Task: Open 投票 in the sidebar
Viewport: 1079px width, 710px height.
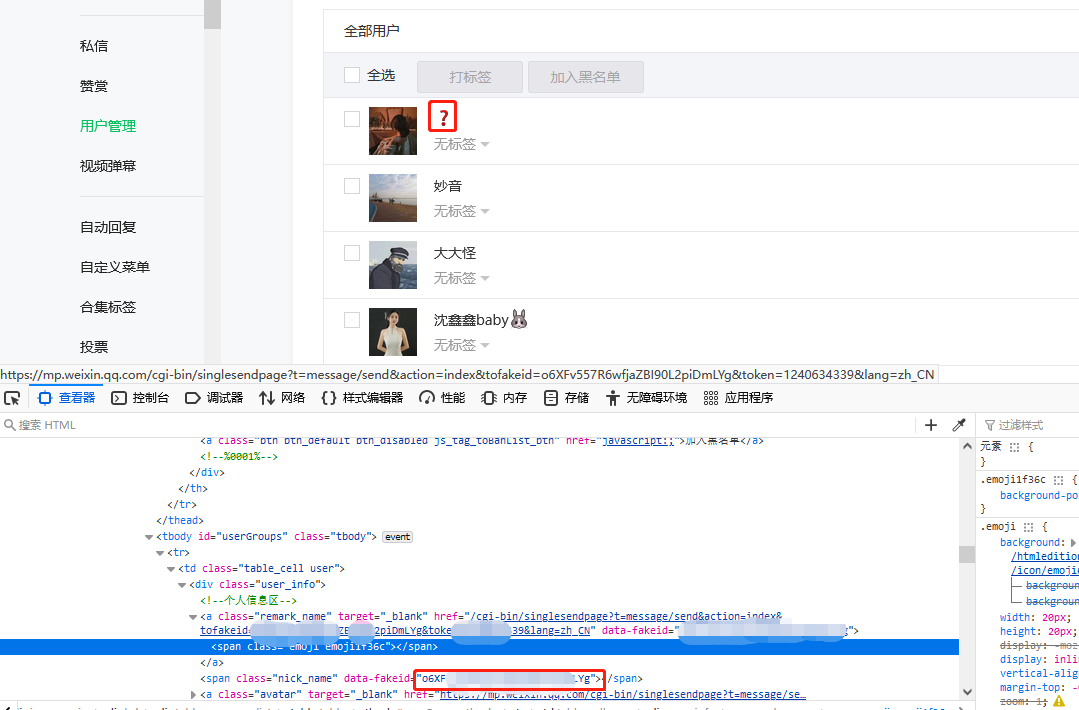Action: pos(94,347)
